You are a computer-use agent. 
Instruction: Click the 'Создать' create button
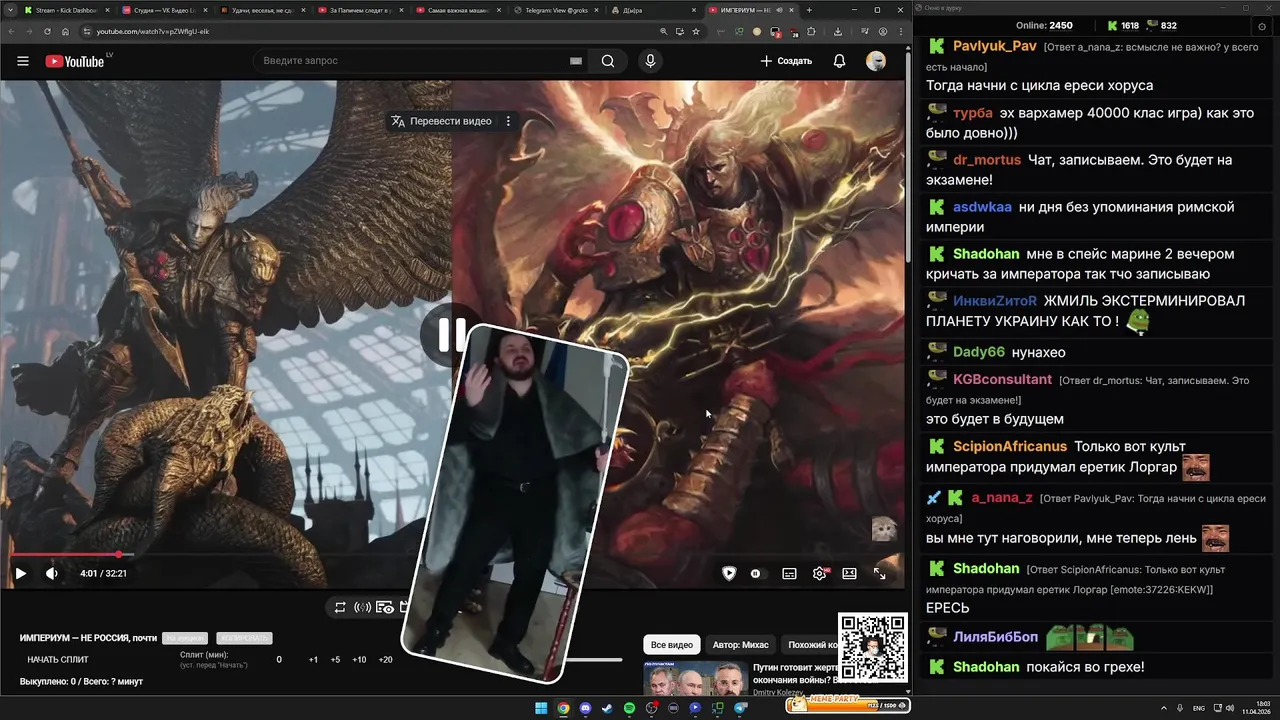coord(786,61)
